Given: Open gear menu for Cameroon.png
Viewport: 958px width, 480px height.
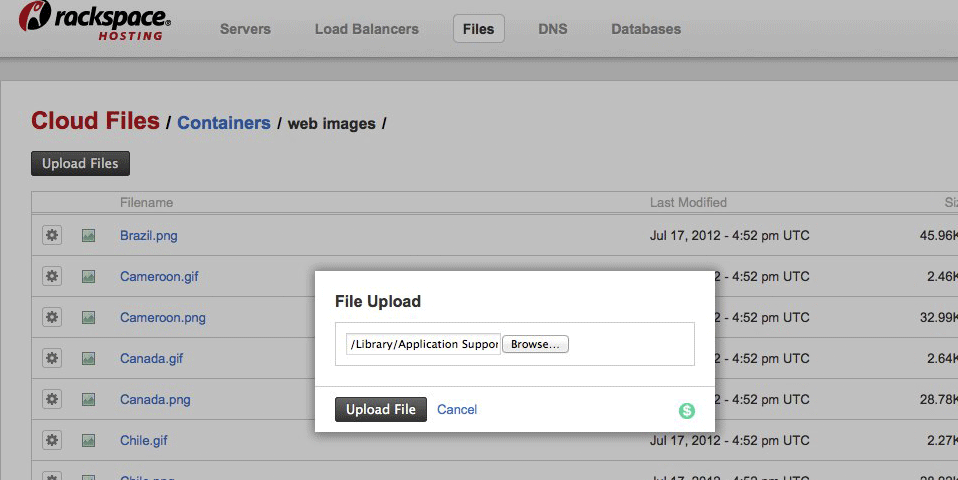Looking at the screenshot, I should 52,317.
